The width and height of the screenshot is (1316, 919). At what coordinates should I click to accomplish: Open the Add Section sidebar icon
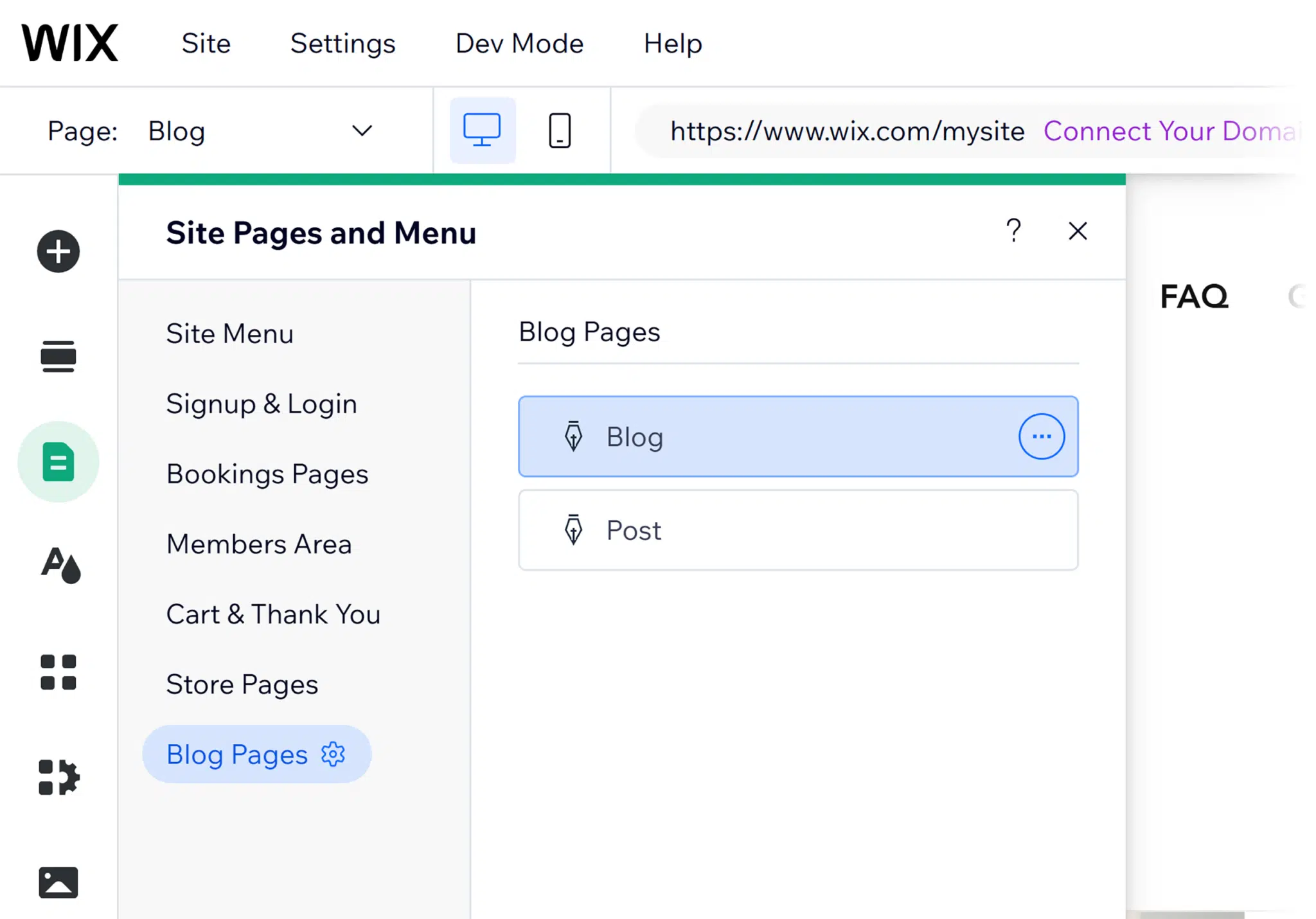[58, 356]
